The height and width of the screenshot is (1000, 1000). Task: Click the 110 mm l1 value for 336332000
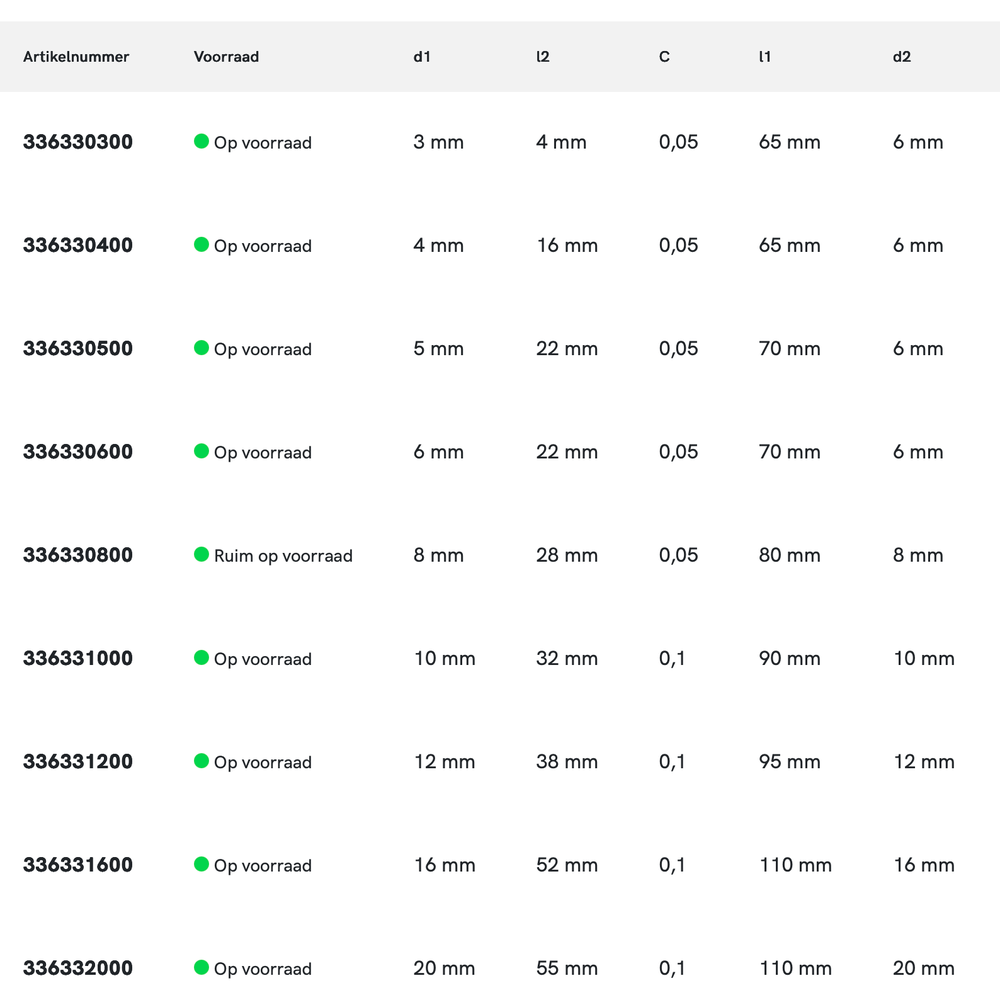[x=795, y=968]
